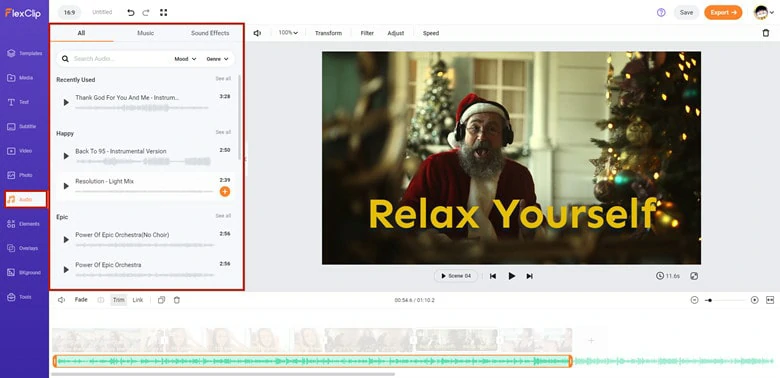Click the orange Export button
Screen dimensions: 780x378
click(723, 12)
